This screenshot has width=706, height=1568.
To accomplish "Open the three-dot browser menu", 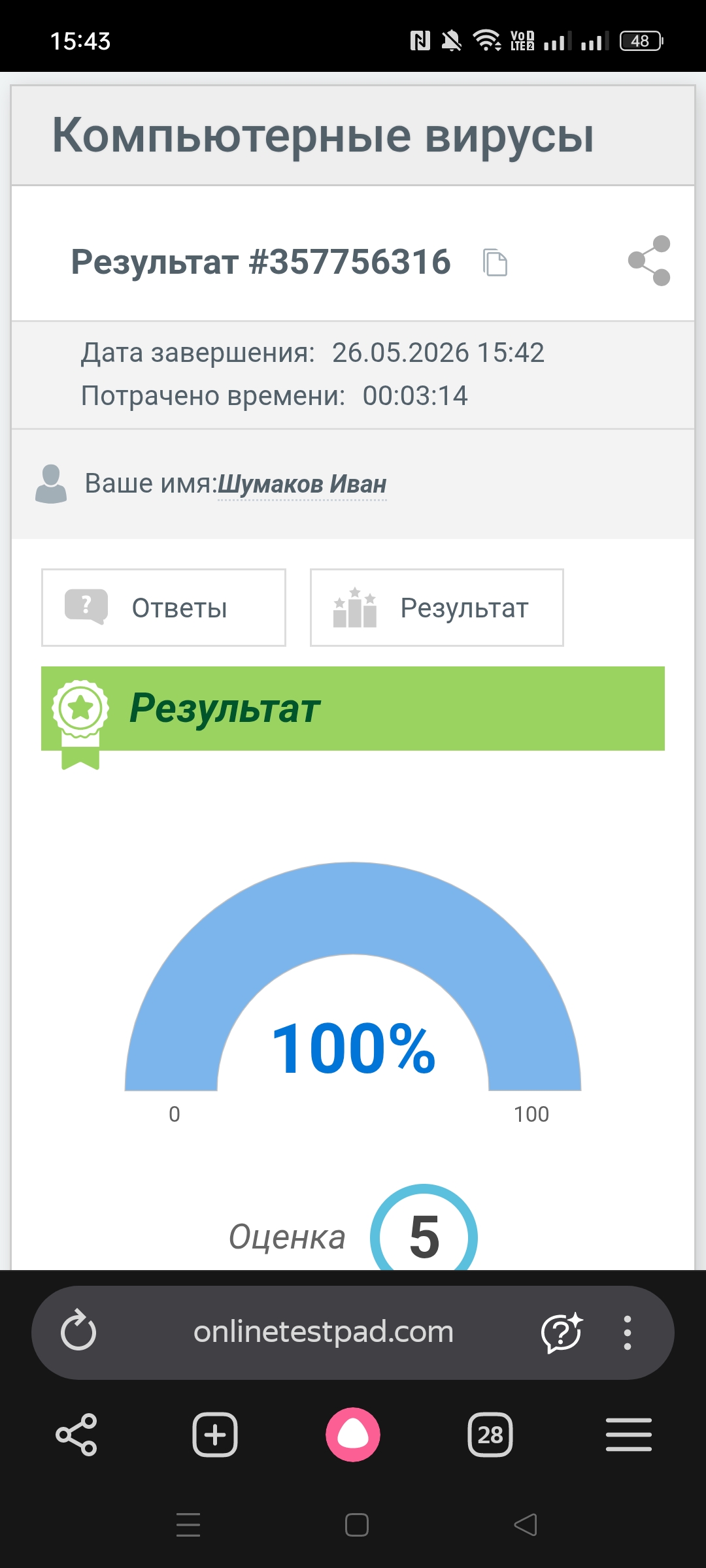I will tap(628, 1333).
